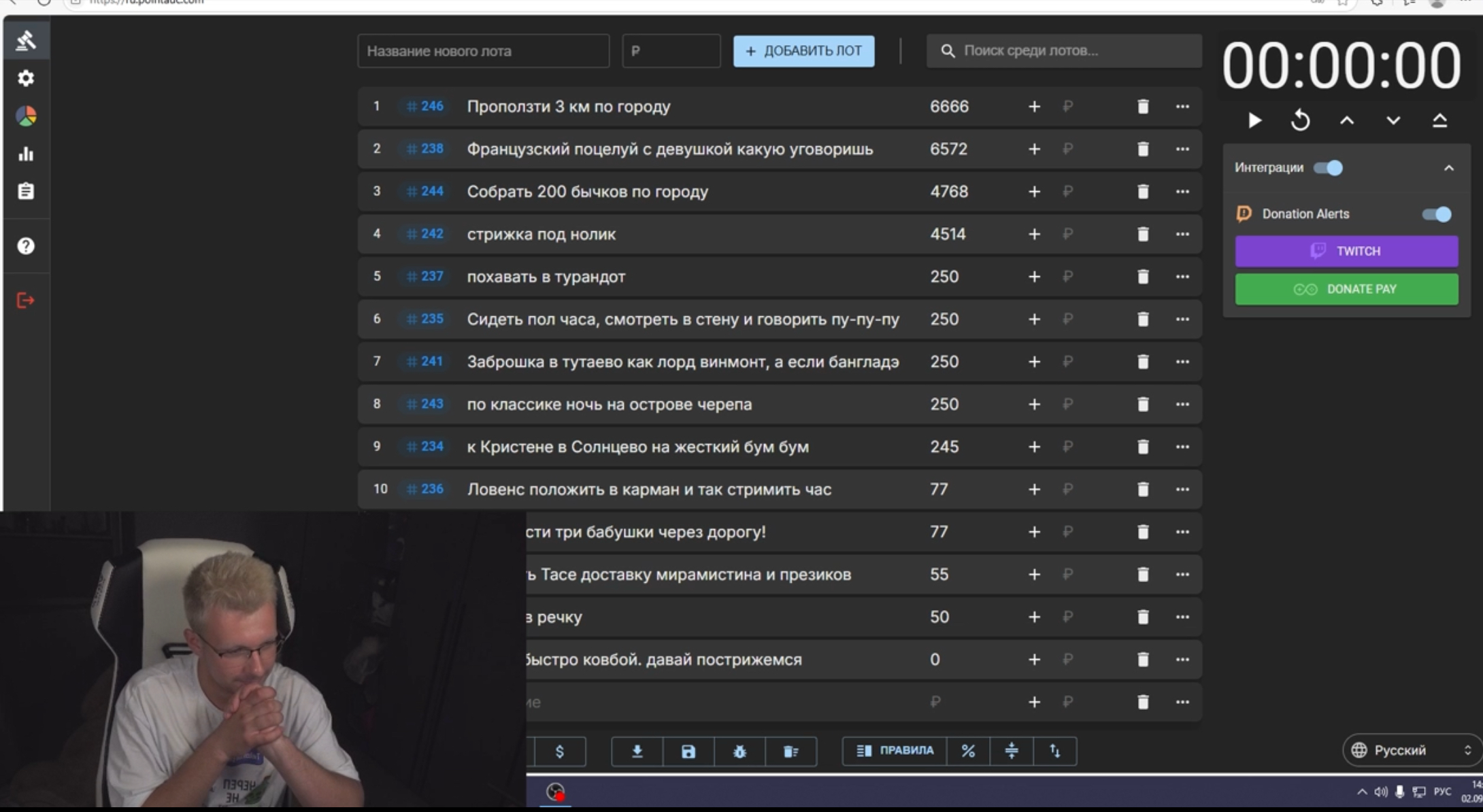Viewport: 1483px width, 812px height.
Task: Open the settings gear in the sidebar
Action: point(26,78)
